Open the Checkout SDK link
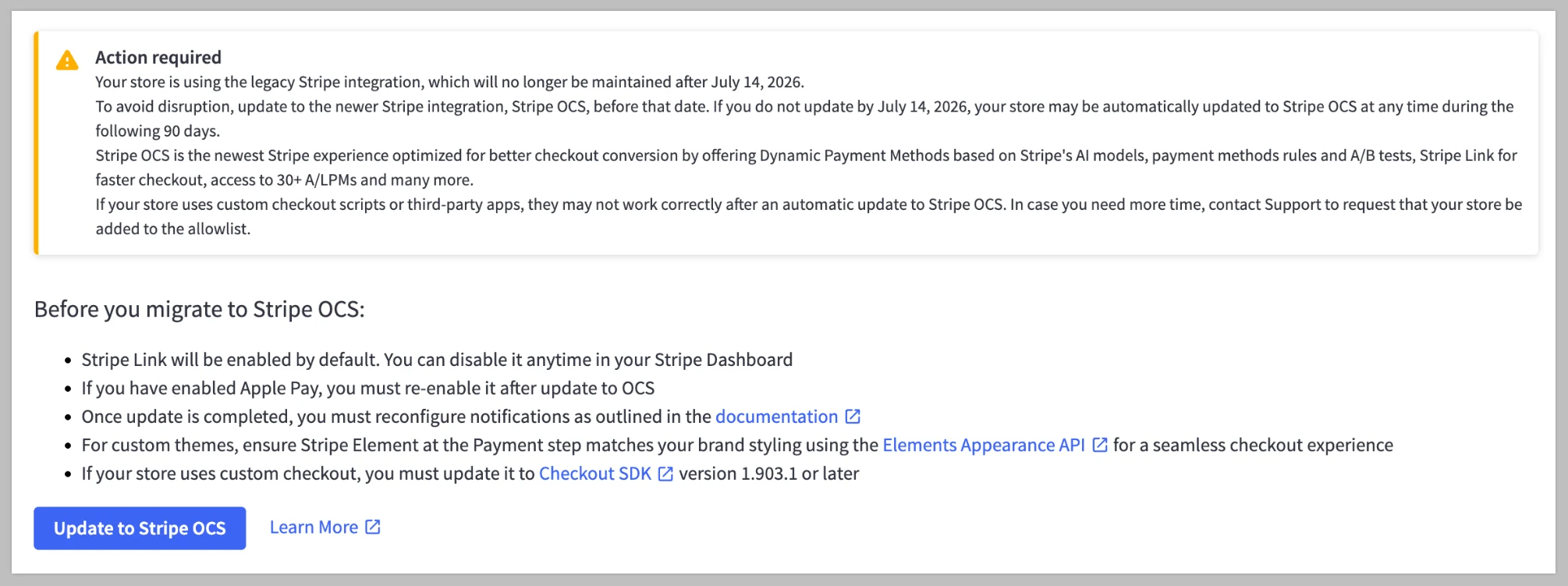 (x=595, y=474)
